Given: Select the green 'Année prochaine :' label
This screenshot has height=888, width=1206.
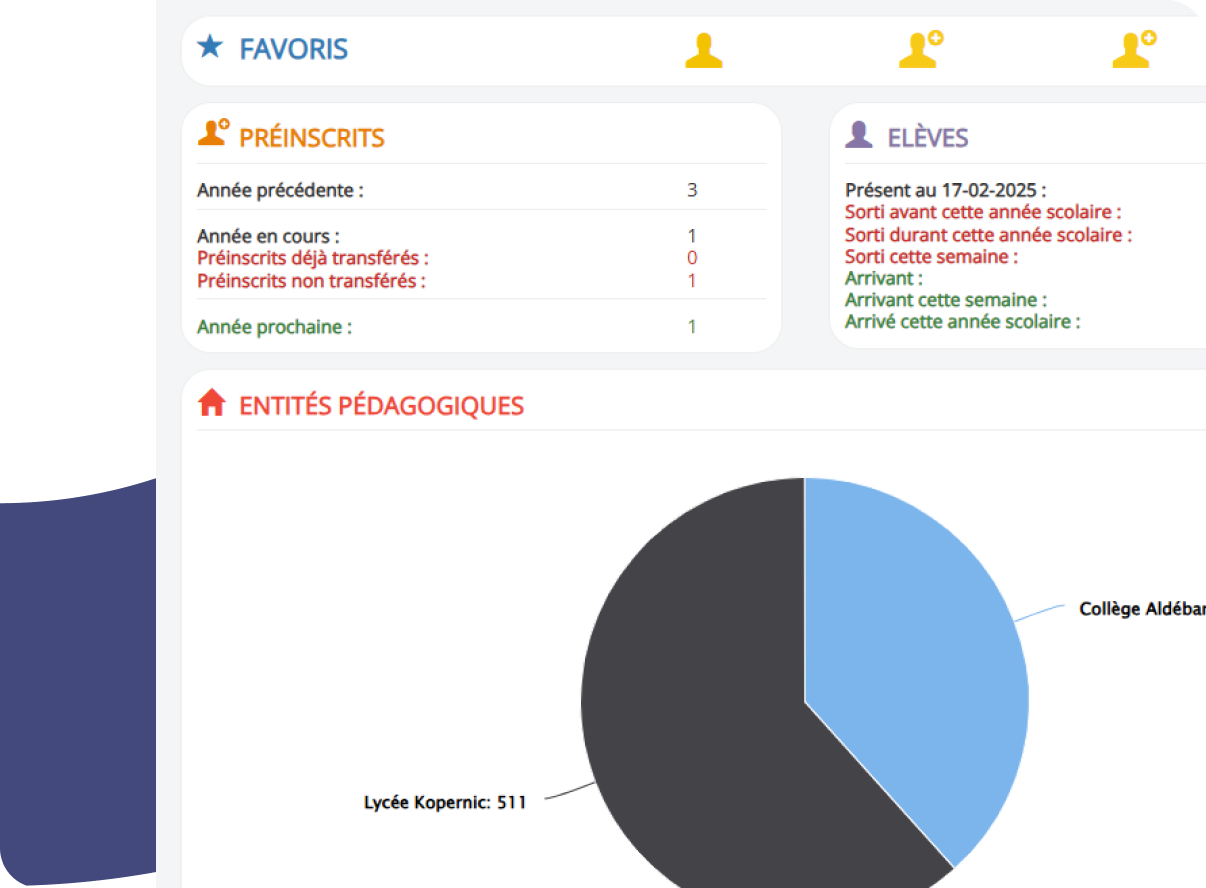Looking at the screenshot, I should 274,327.
